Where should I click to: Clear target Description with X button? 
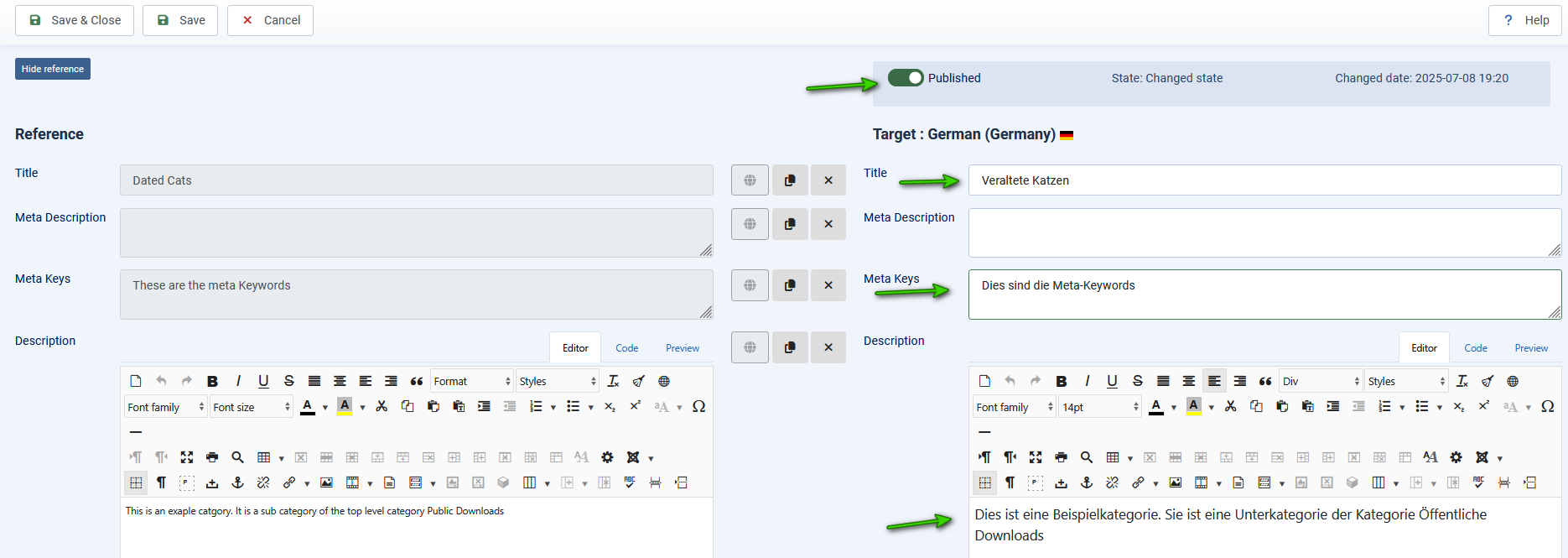click(x=828, y=347)
